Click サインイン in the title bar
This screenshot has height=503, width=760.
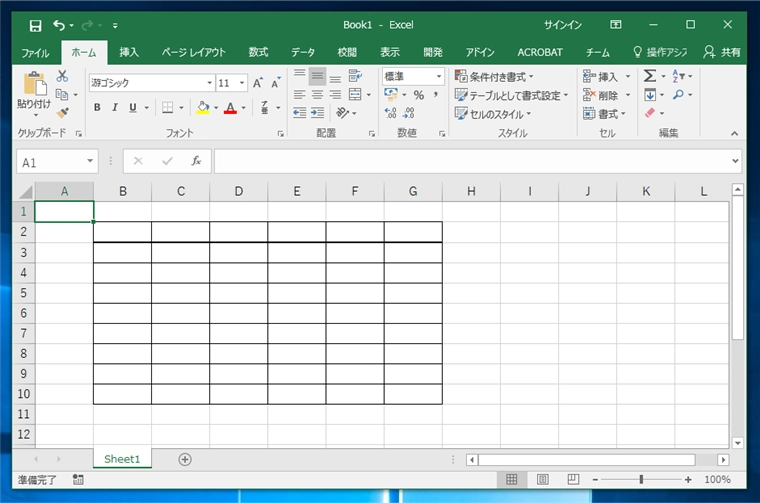point(563,25)
